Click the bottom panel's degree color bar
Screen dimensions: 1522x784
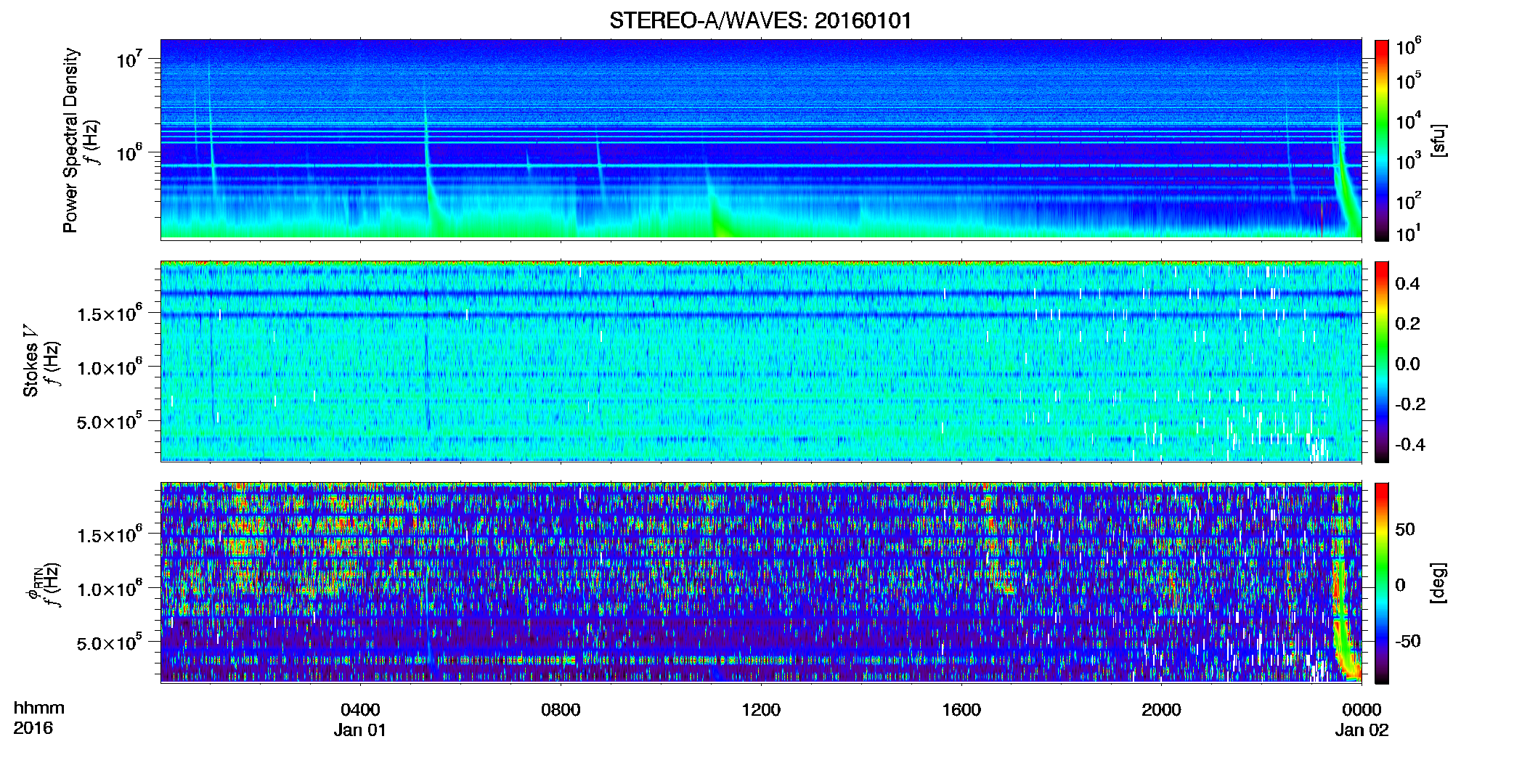pos(1382,583)
